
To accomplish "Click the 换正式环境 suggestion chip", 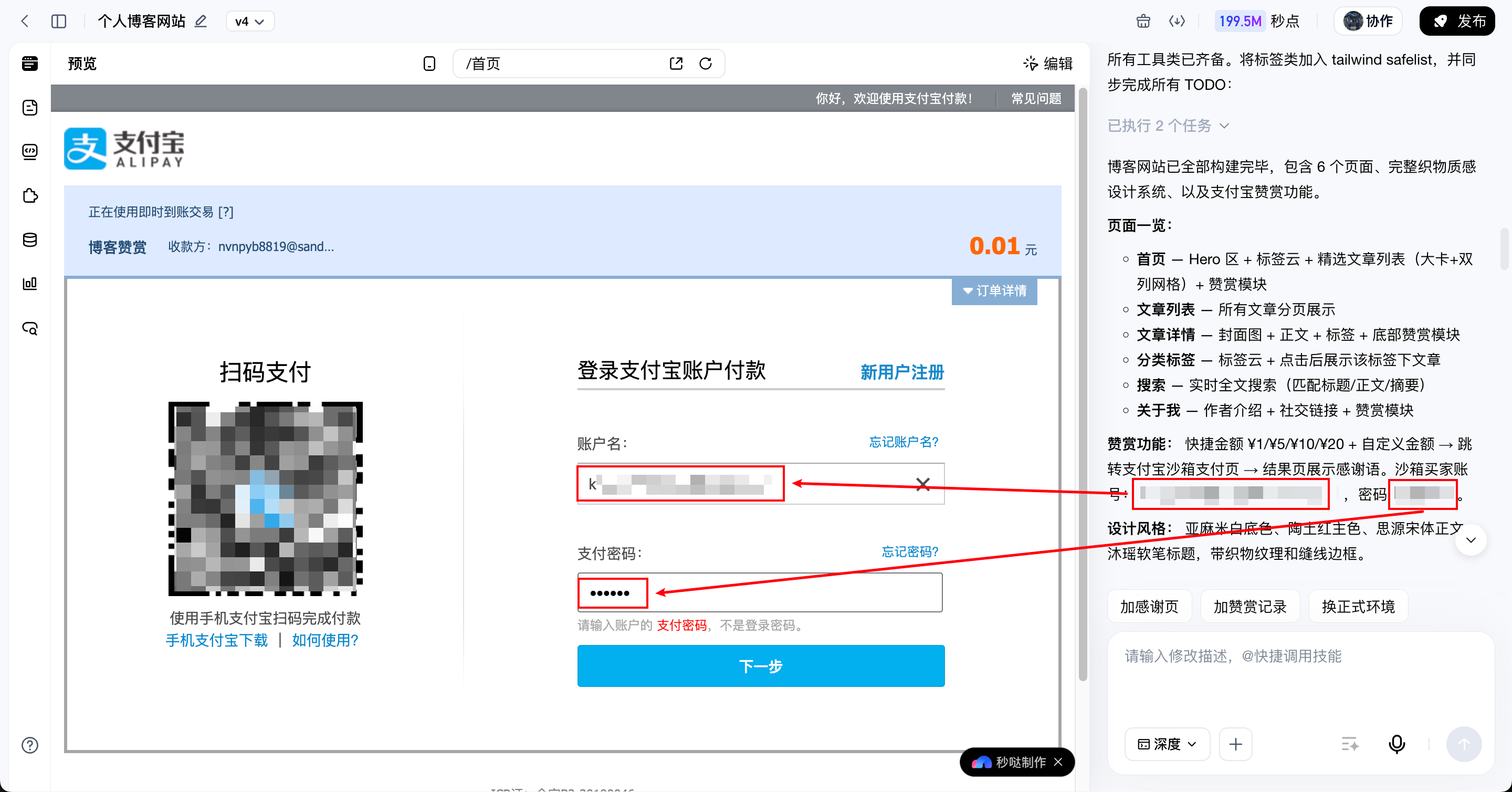I will pyautogui.click(x=1358, y=607).
